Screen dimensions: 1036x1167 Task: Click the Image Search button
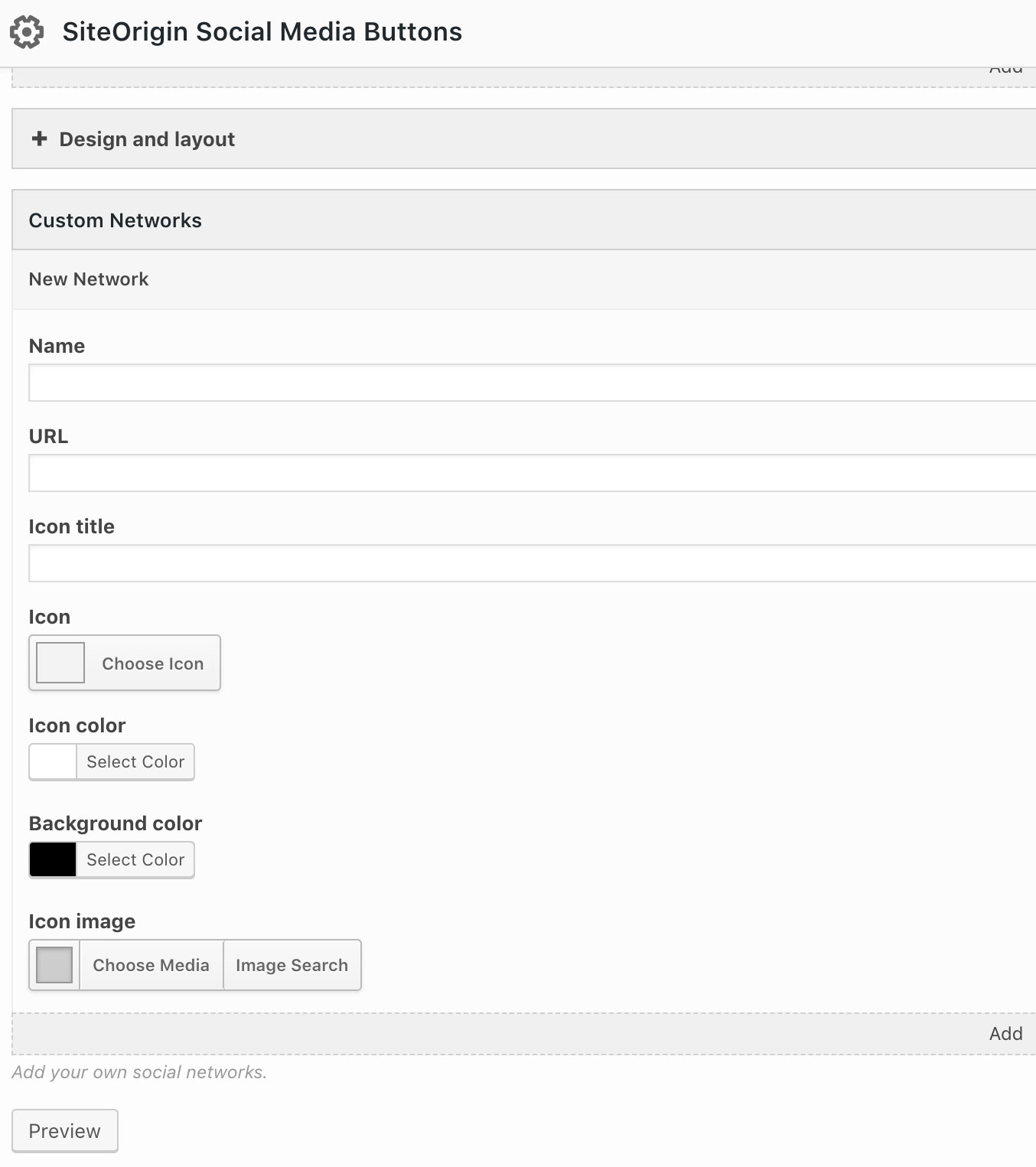292,965
